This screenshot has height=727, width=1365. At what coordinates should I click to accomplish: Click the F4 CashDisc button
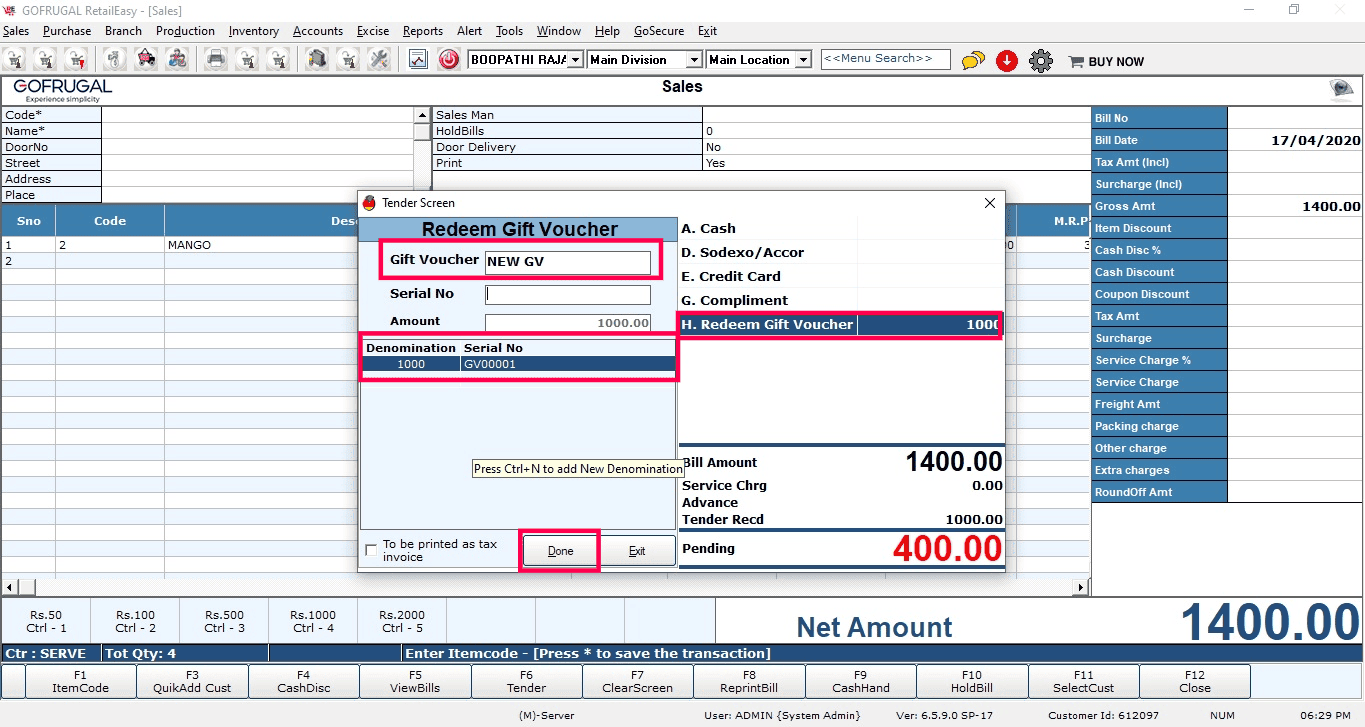pyautogui.click(x=303, y=681)
